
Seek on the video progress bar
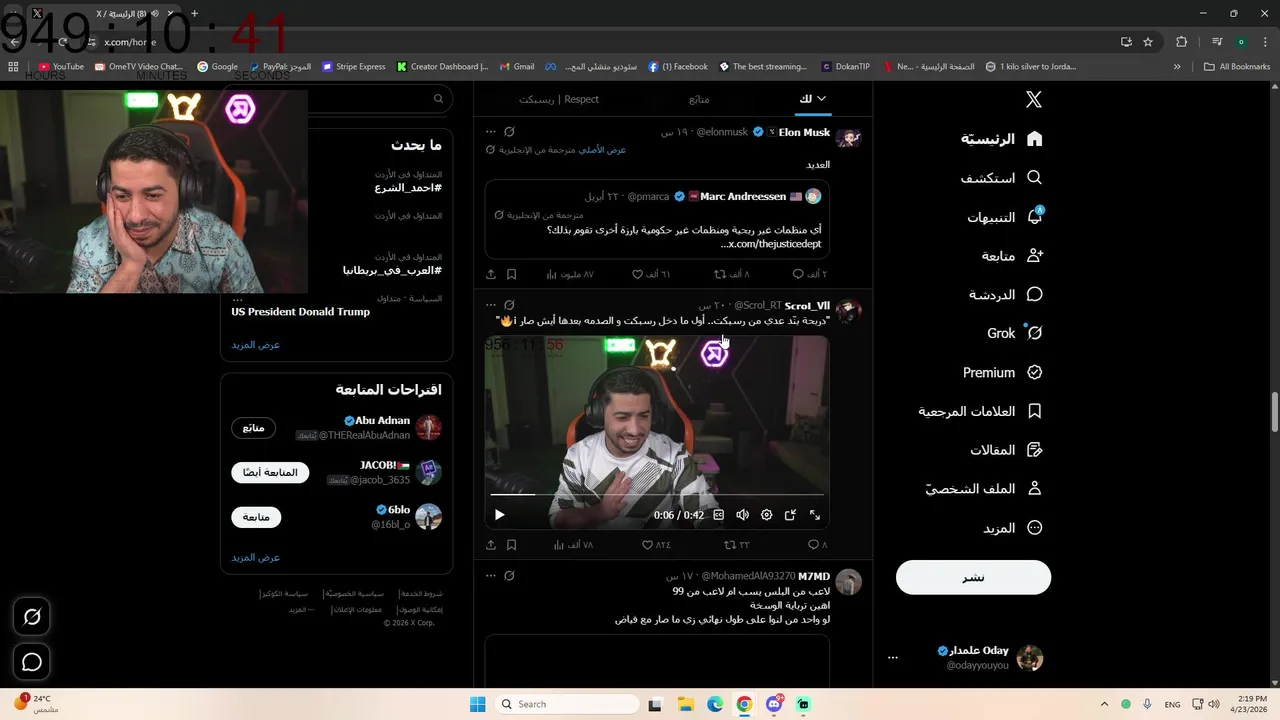[x=657, y=494]
